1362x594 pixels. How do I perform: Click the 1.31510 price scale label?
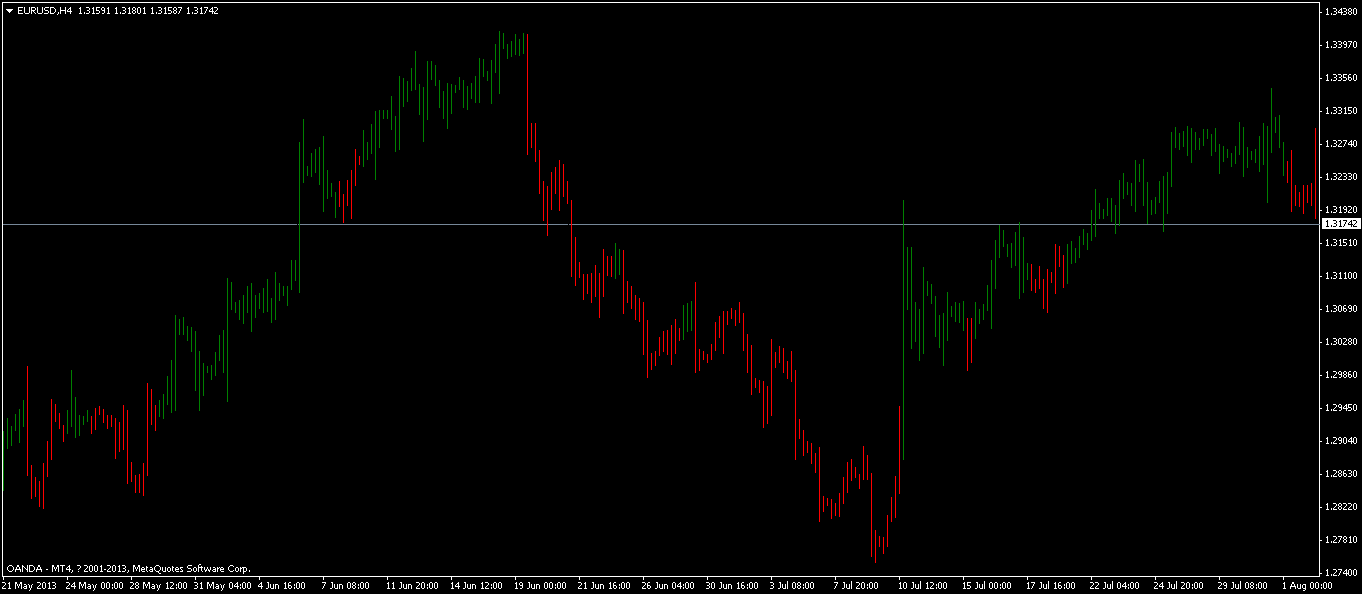[1340, 242]
